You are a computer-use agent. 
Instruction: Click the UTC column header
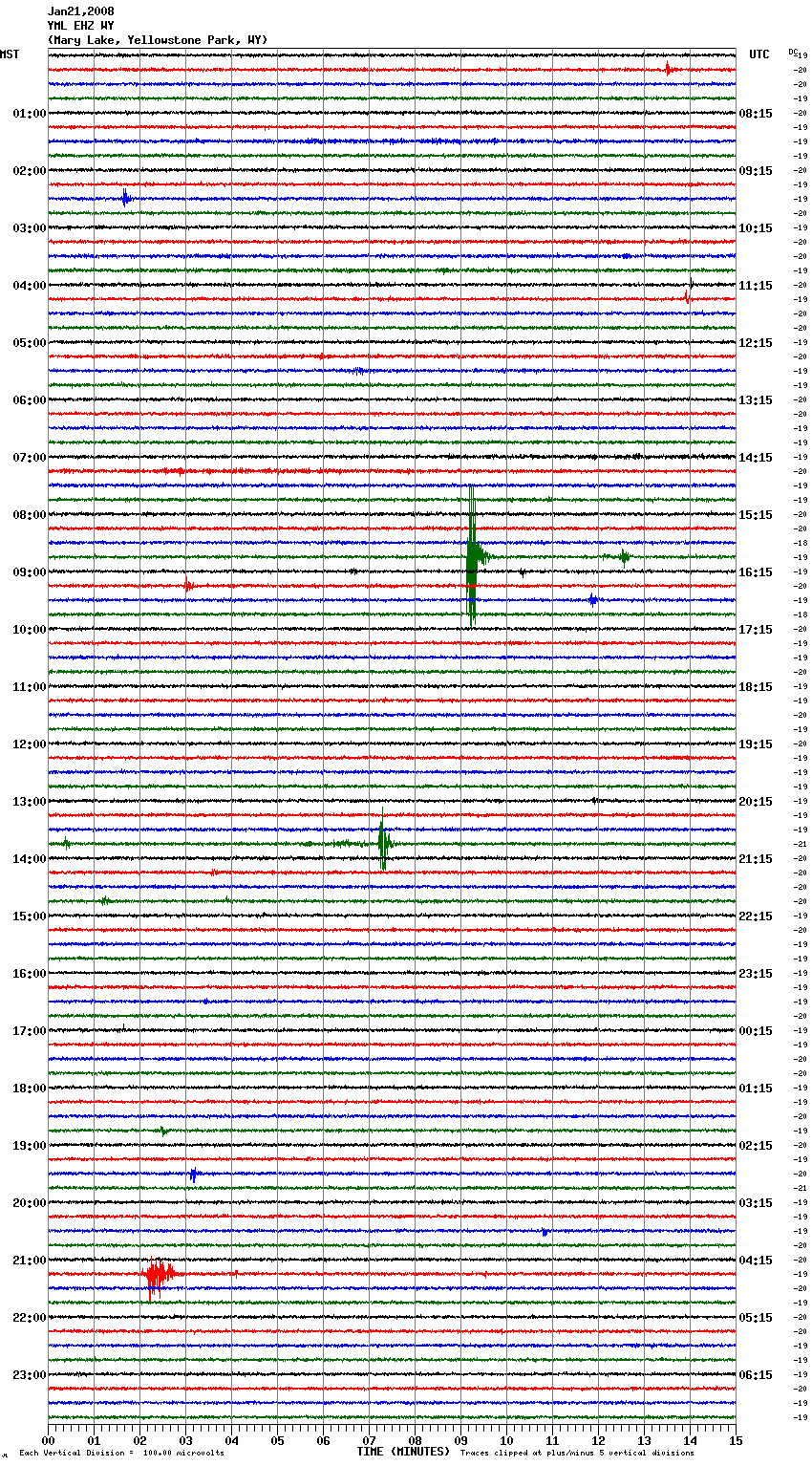click(759, 54)
